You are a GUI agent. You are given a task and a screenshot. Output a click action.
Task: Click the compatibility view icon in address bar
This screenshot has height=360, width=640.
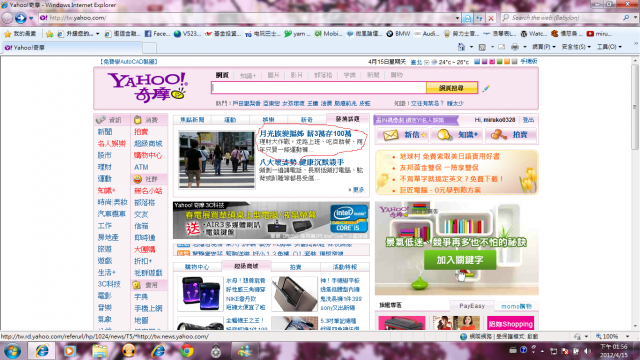point(468,18)
